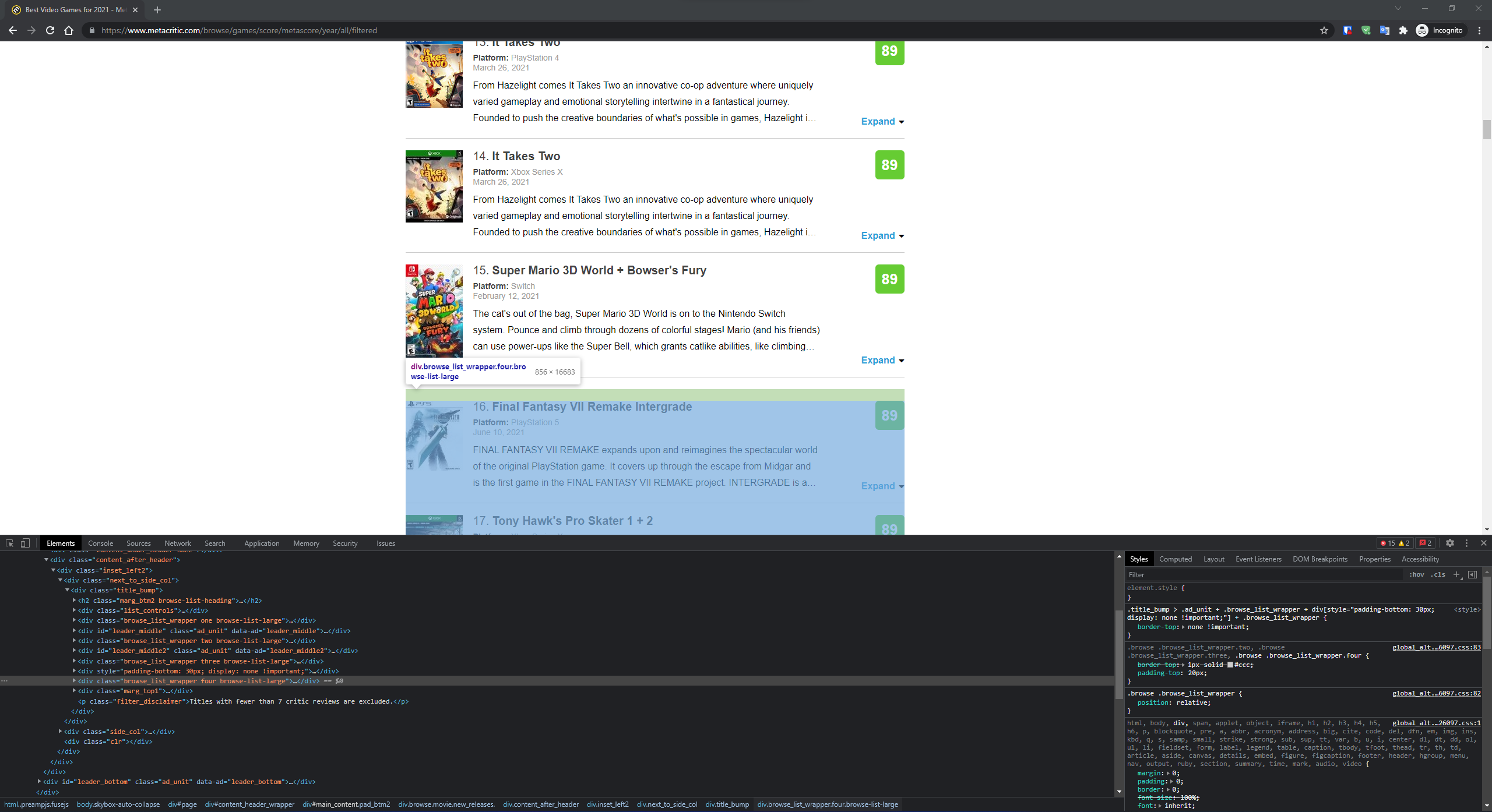Image resolution: width=1492 pixels, height=812 pixels.
Task: Toggle element classes with .cls
Action: click(1438, 574)
